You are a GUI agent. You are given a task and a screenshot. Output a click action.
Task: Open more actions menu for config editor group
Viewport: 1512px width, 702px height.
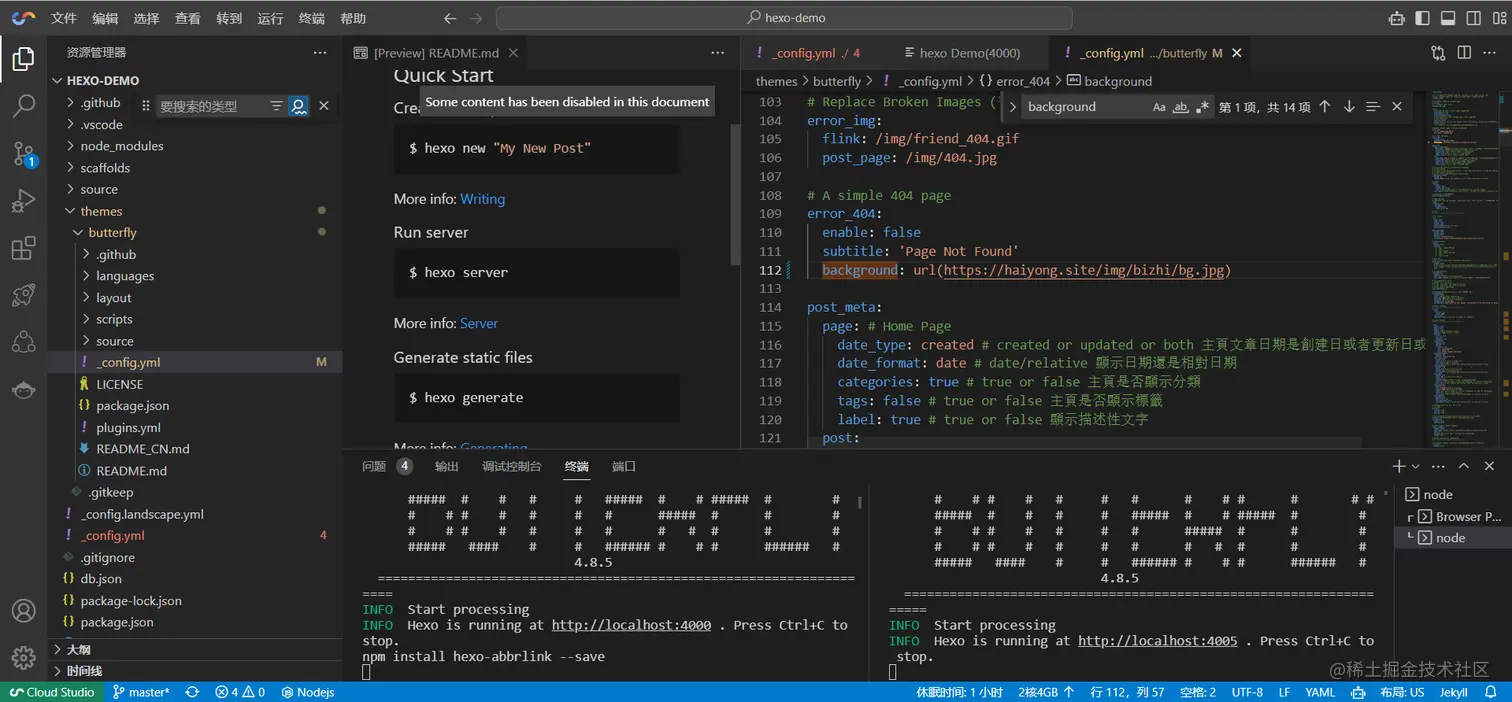pos(1491,53)
